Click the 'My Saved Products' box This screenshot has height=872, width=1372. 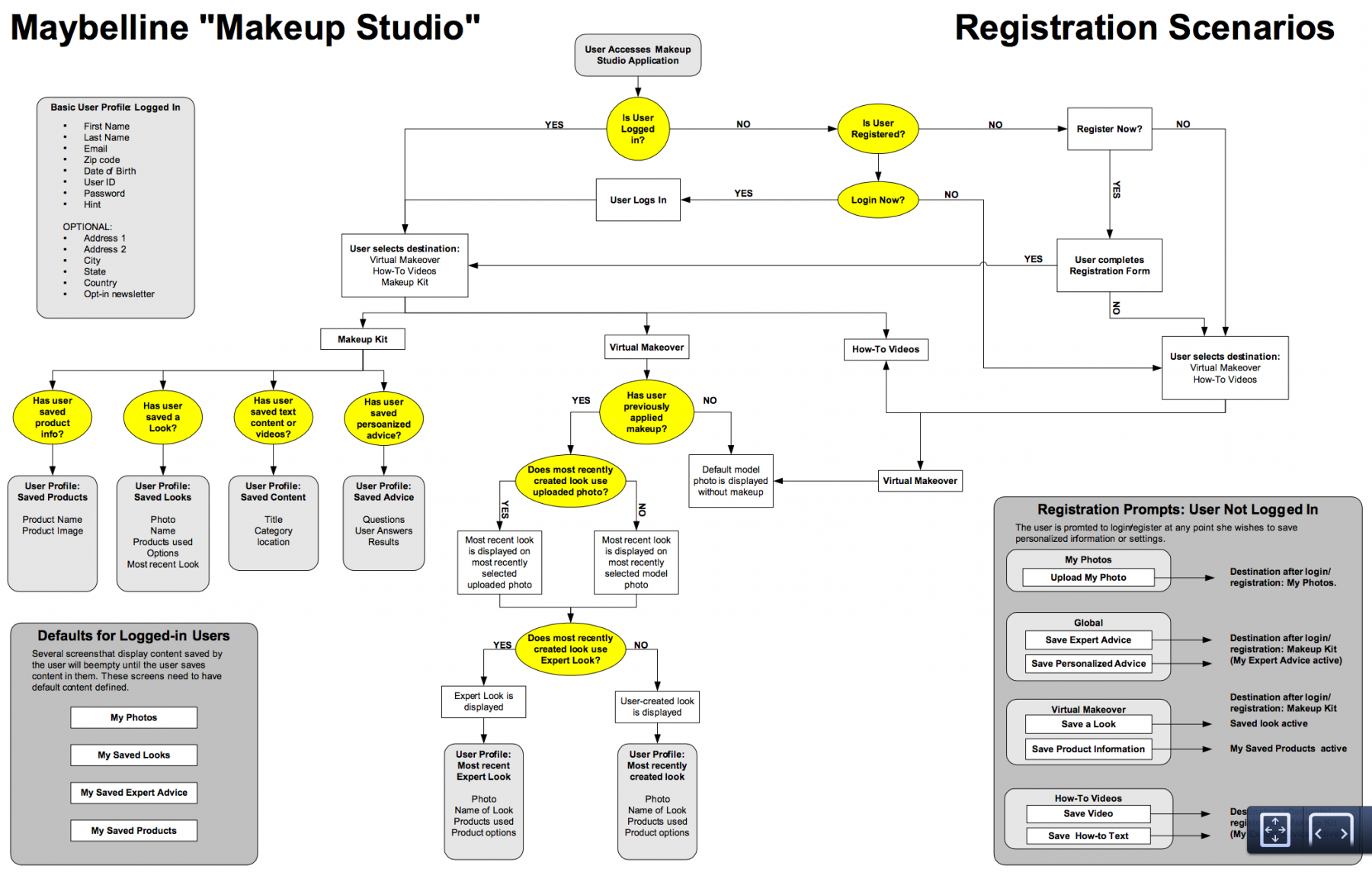pos(134,830)
